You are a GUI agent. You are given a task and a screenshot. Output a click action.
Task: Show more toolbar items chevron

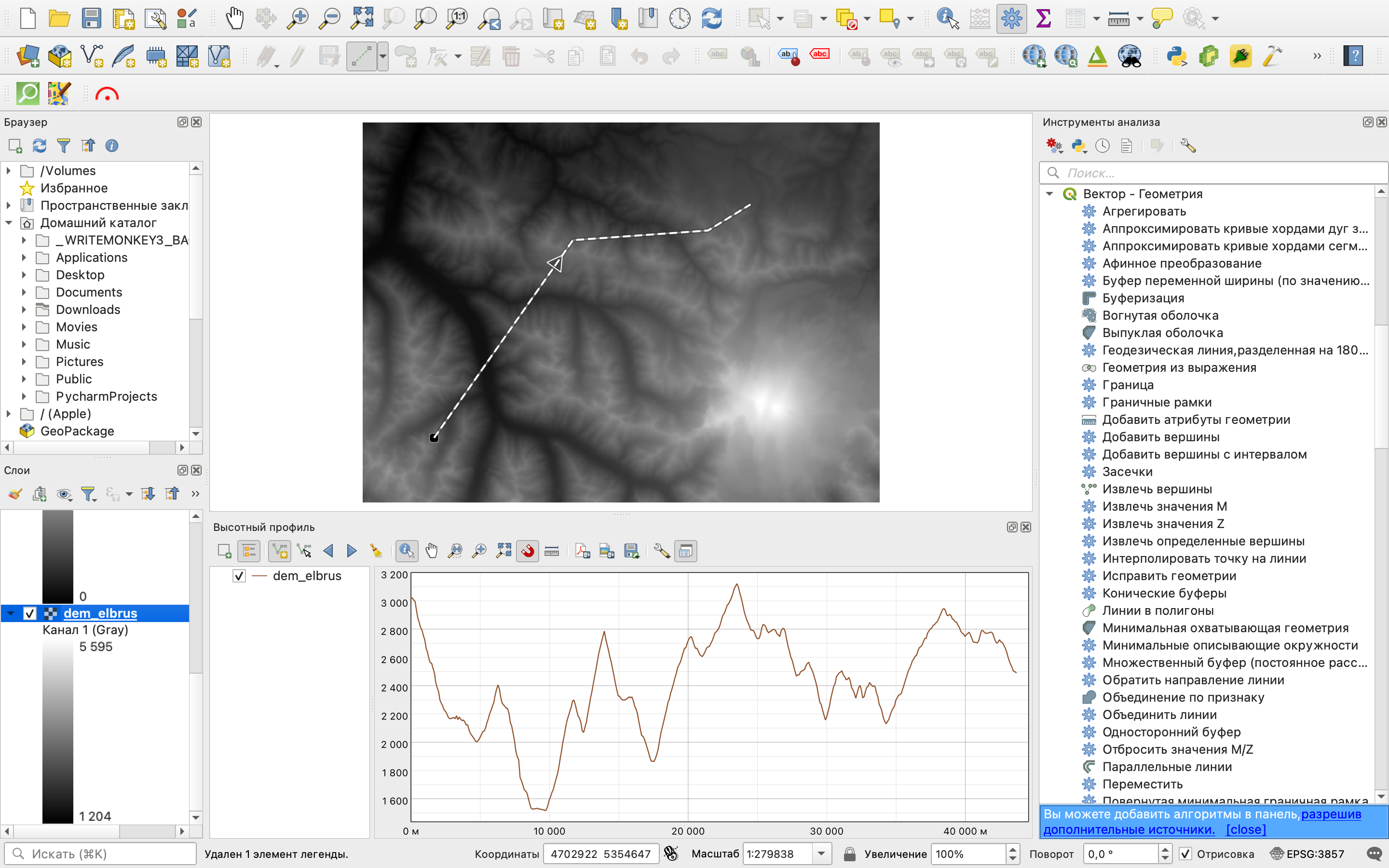pos(1317,56)
